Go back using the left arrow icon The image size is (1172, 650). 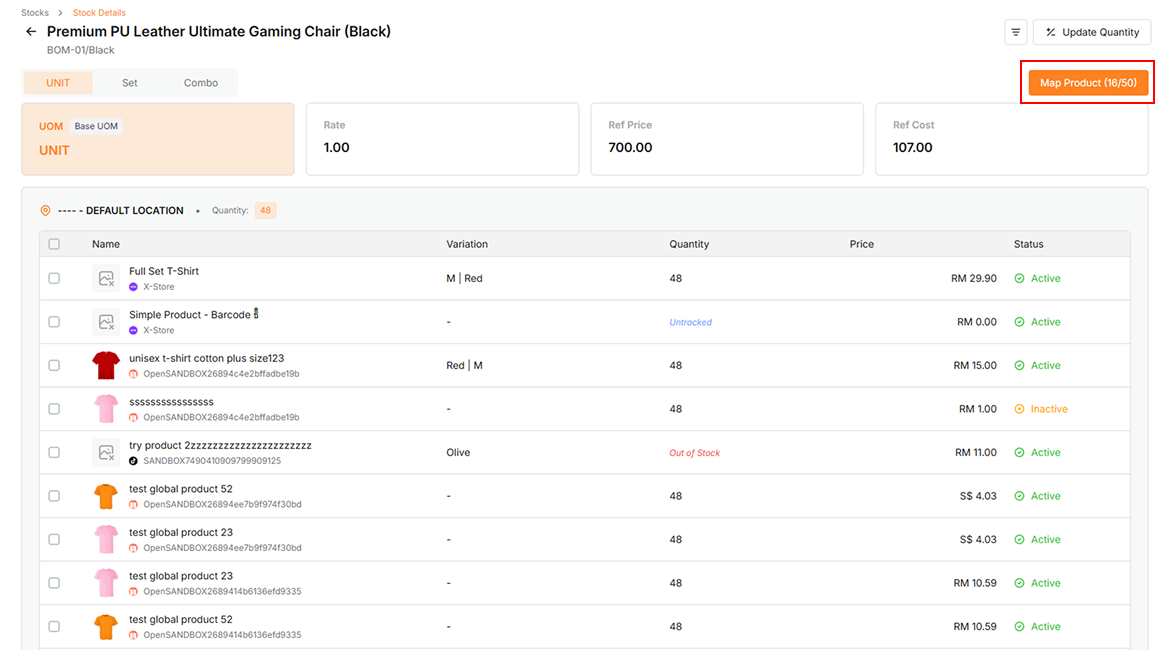click(x=31, y=31)
